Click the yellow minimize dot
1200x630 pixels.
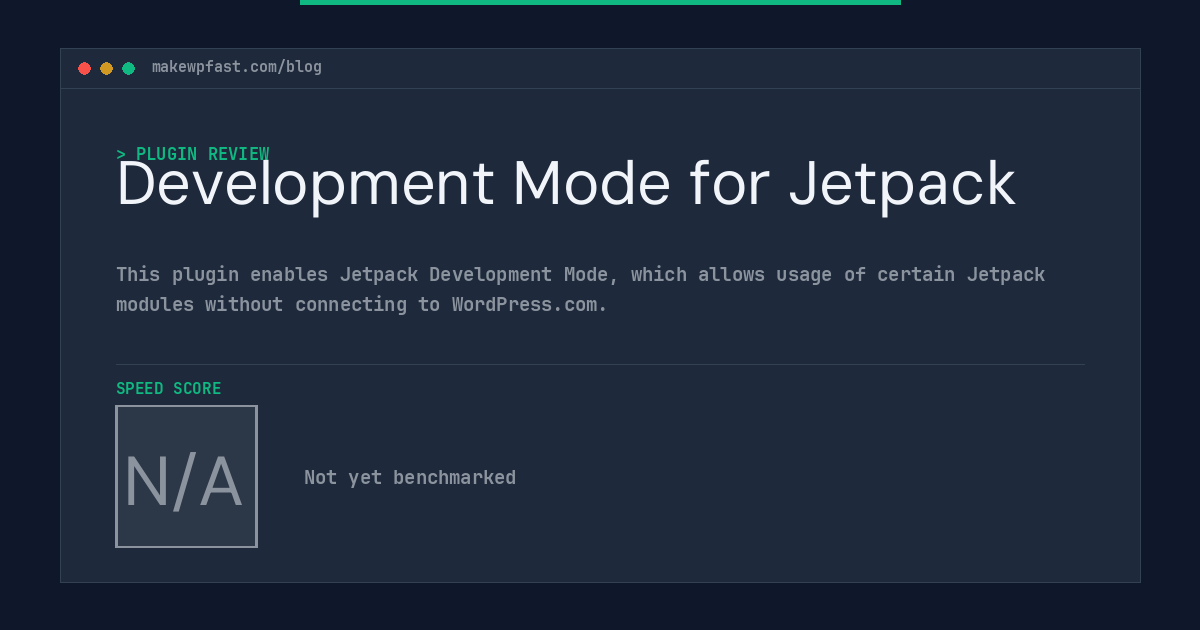(x=106, y=68)
